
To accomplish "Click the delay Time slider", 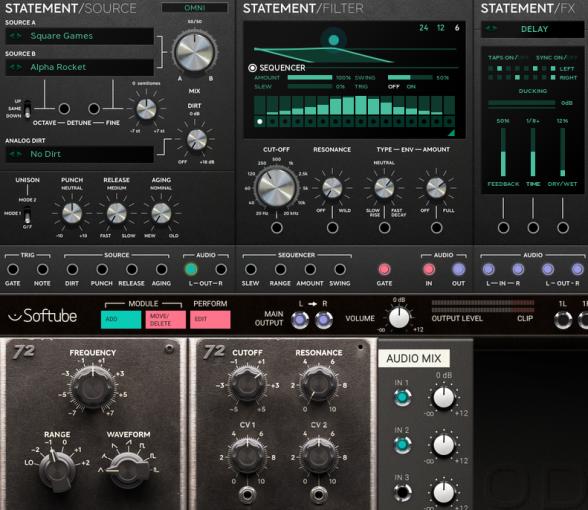I will point(533,152).
